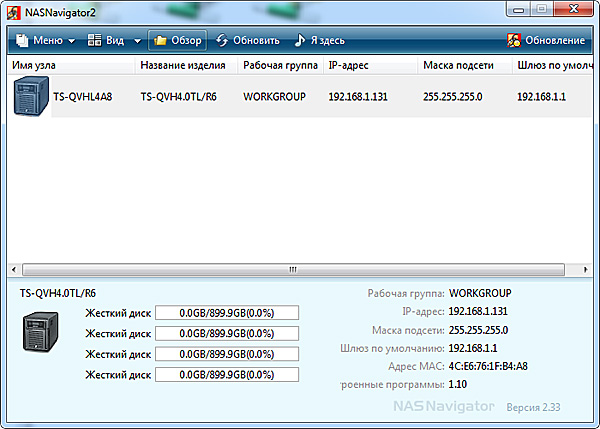Click the Маска подсети column header

click(463, 66)
